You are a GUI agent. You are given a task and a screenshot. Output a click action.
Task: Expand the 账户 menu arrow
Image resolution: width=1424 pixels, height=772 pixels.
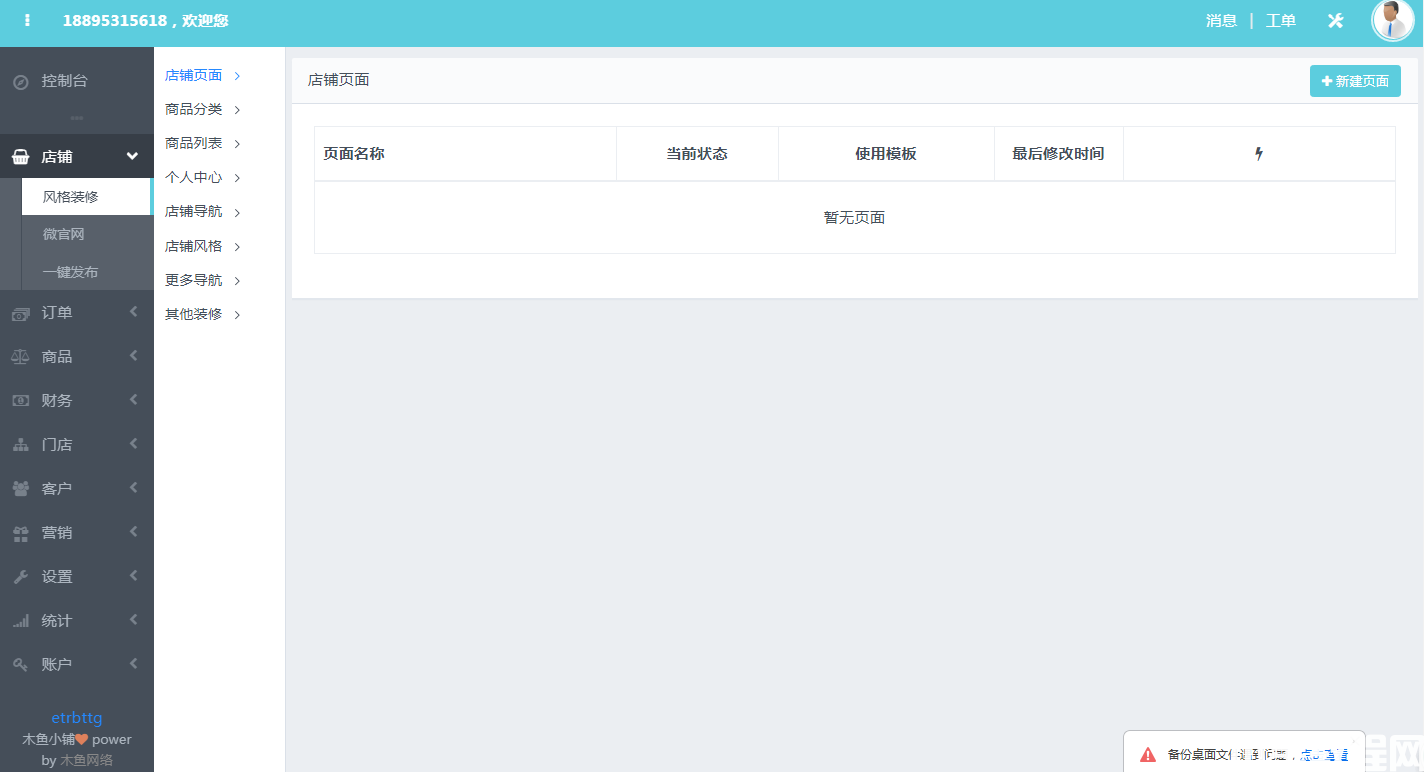point(133,664)
